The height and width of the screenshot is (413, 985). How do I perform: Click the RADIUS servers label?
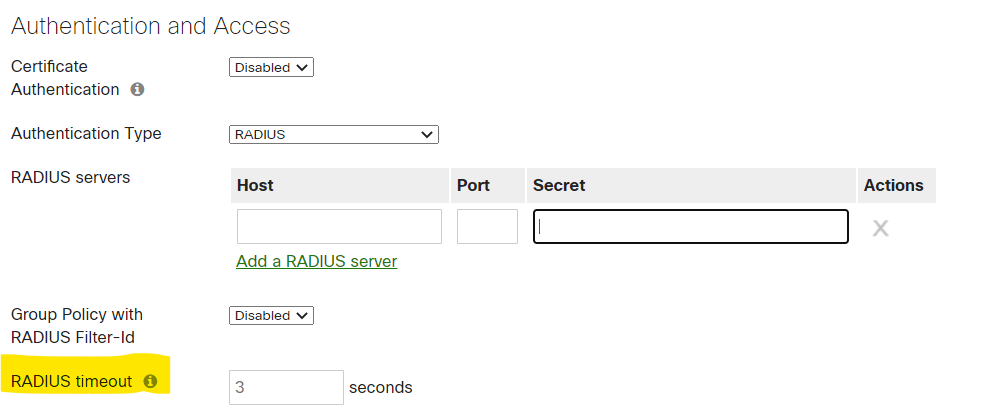[x=70, y=177]
